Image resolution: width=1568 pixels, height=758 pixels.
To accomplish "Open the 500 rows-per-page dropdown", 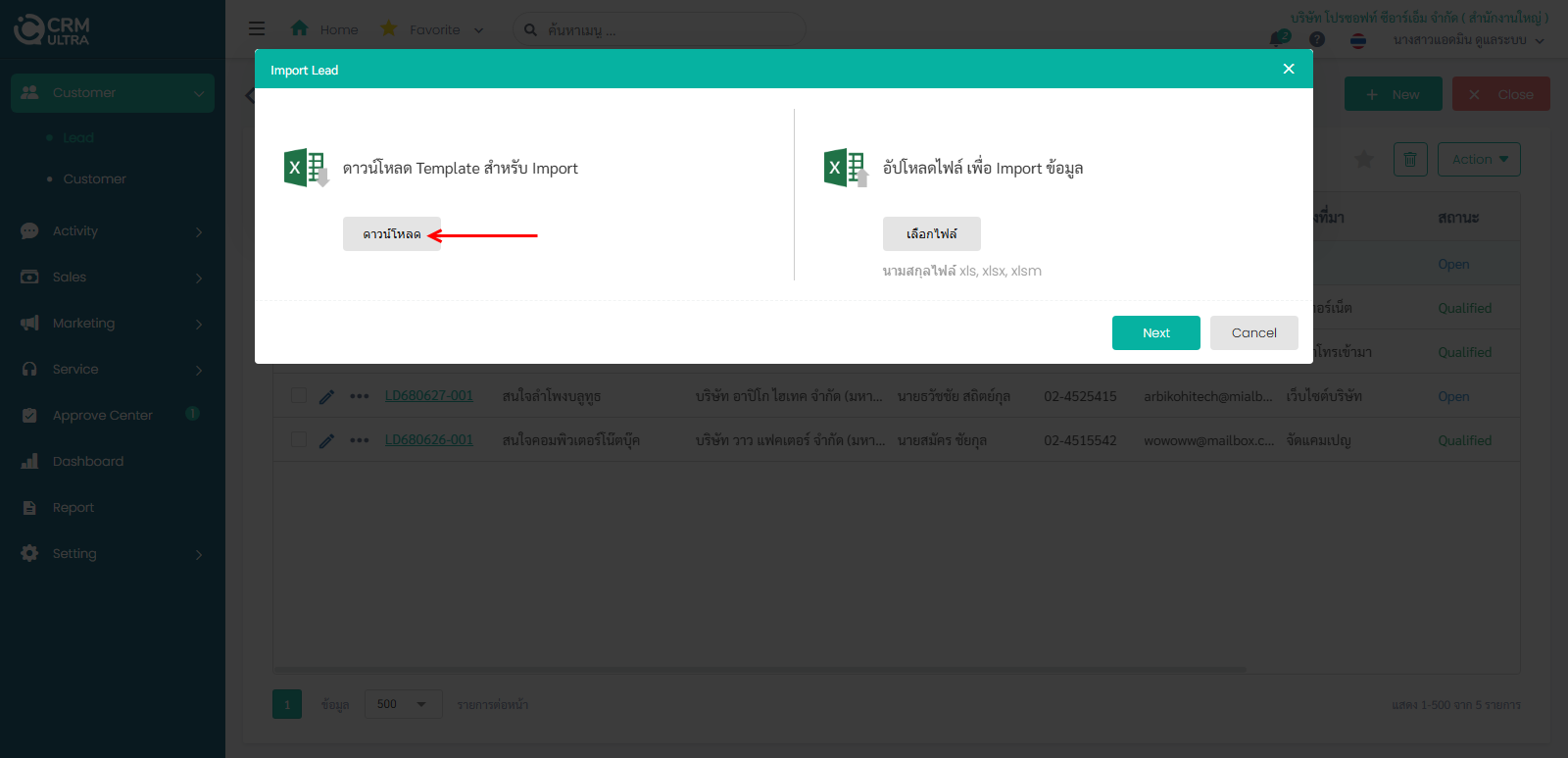I will tap(403, 704).
